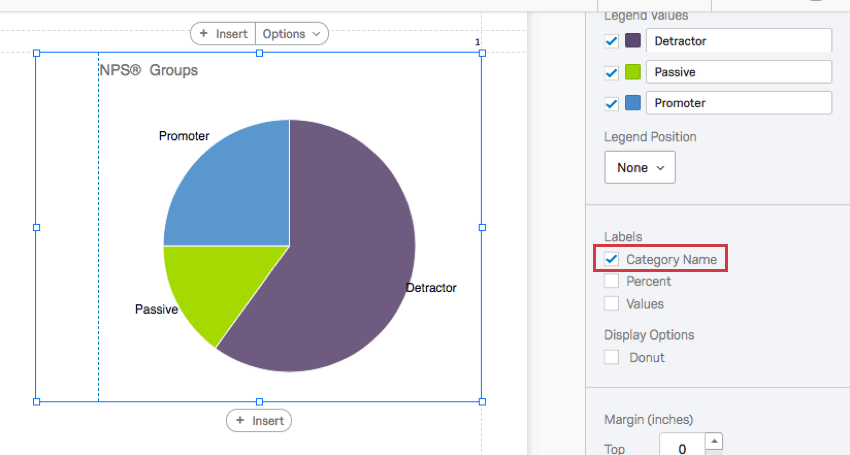Enable the Values labels checkbox
This screenshot has height=455, width=850.
(x=611, y=303)
